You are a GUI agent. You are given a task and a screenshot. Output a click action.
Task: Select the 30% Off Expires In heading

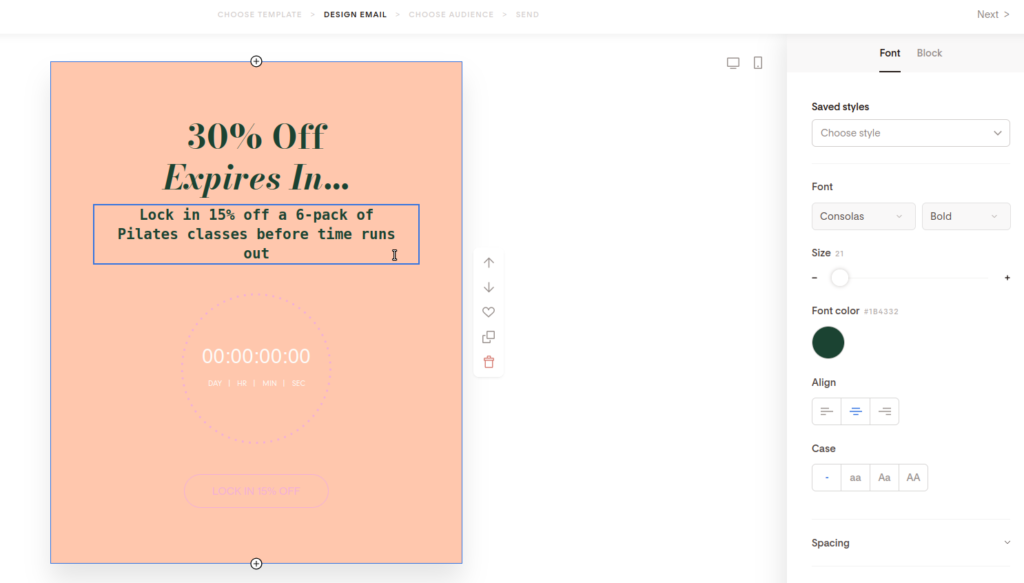click(256, 157)
